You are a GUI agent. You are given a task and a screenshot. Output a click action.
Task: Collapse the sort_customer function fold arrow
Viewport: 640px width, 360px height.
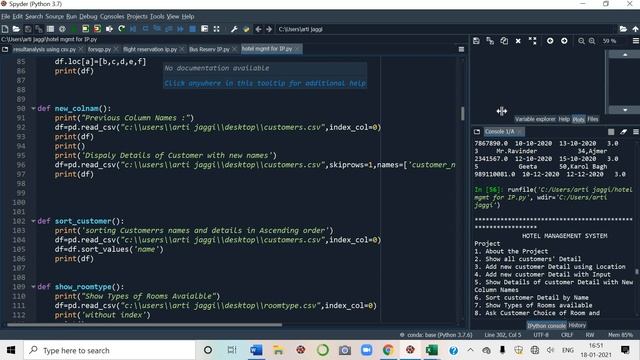(x=33, y=221)
